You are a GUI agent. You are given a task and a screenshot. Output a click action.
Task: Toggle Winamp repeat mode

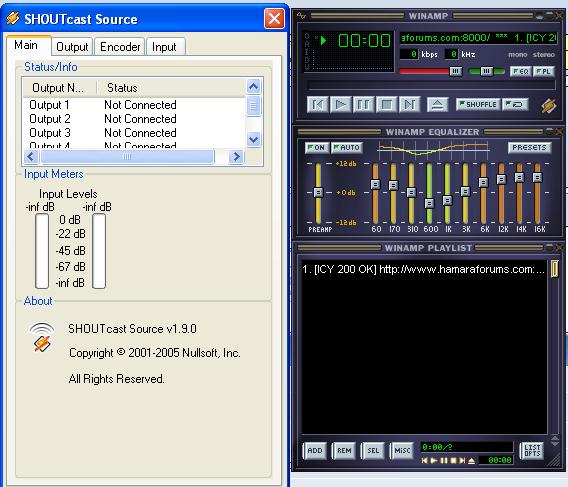[515, 104]
